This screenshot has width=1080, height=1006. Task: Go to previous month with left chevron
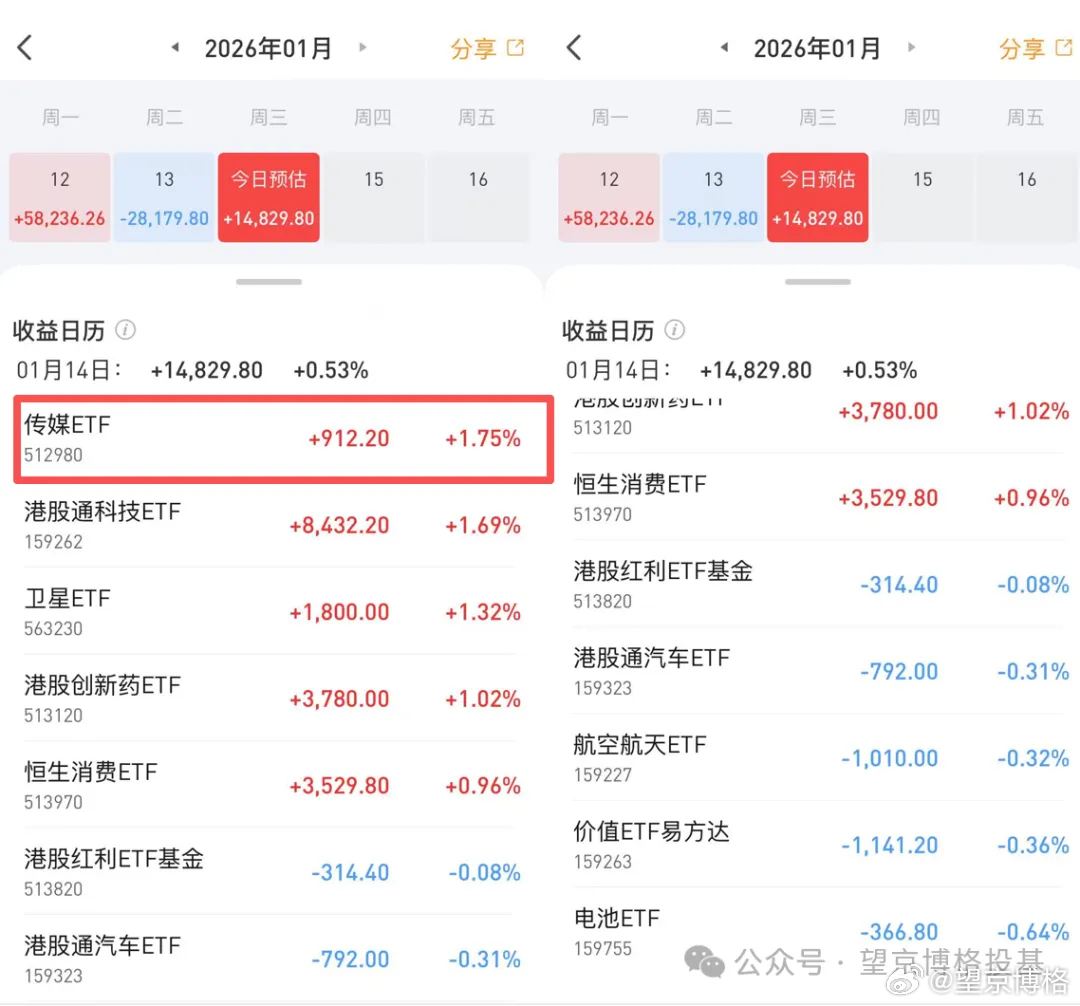(174, 46)
